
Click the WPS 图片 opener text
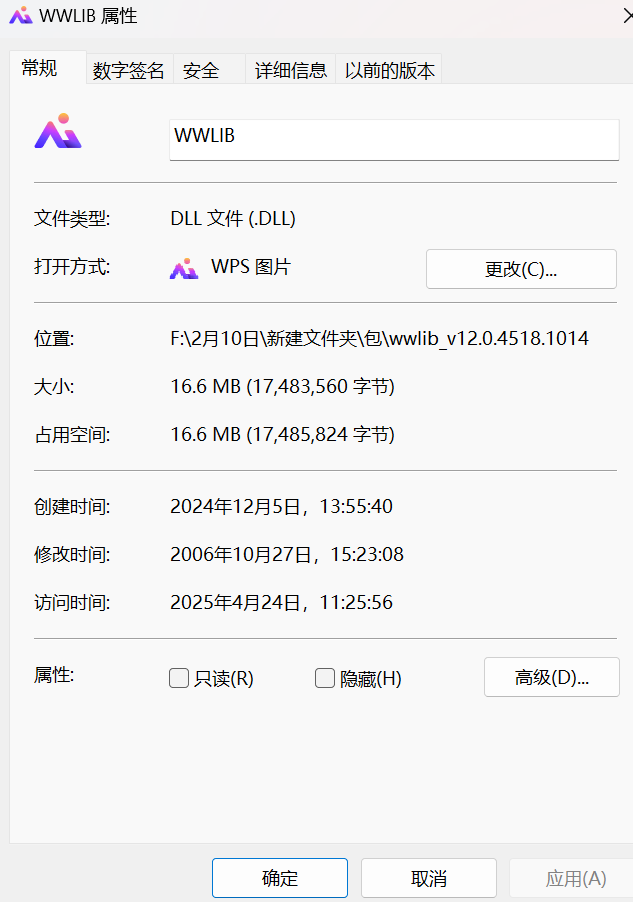(x=251, y=267)
